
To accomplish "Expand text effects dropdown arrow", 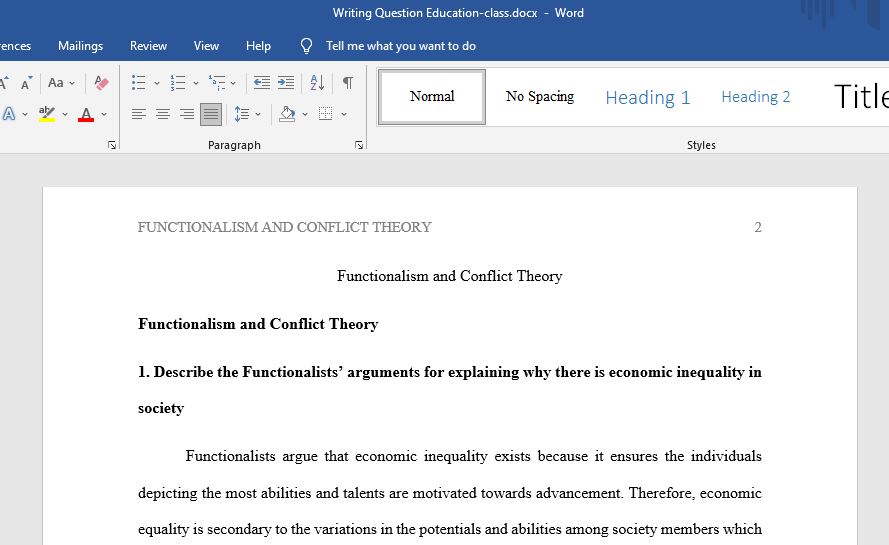I will point(25,115).
